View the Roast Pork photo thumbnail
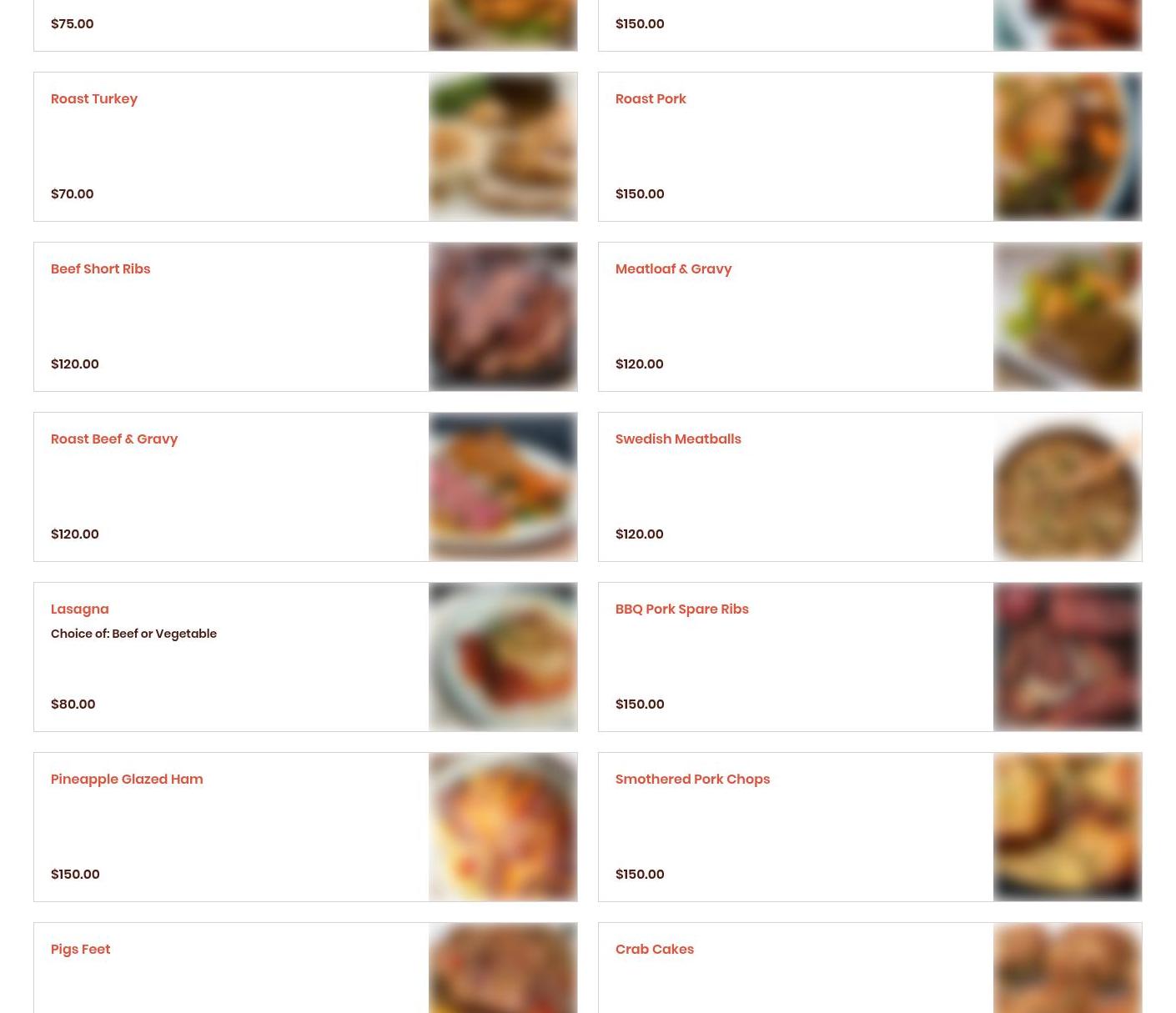This screenshot has height=1013, width=1176. (x=1068, y=147)
